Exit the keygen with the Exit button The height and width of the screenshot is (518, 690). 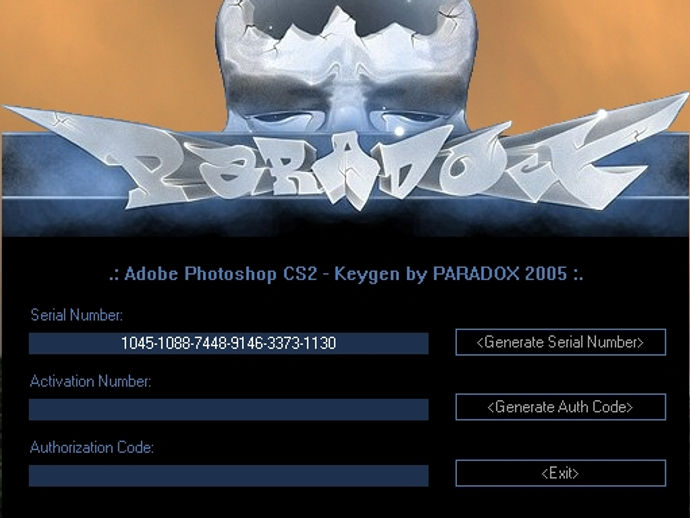pyautogui.click(x=560, y=473)
